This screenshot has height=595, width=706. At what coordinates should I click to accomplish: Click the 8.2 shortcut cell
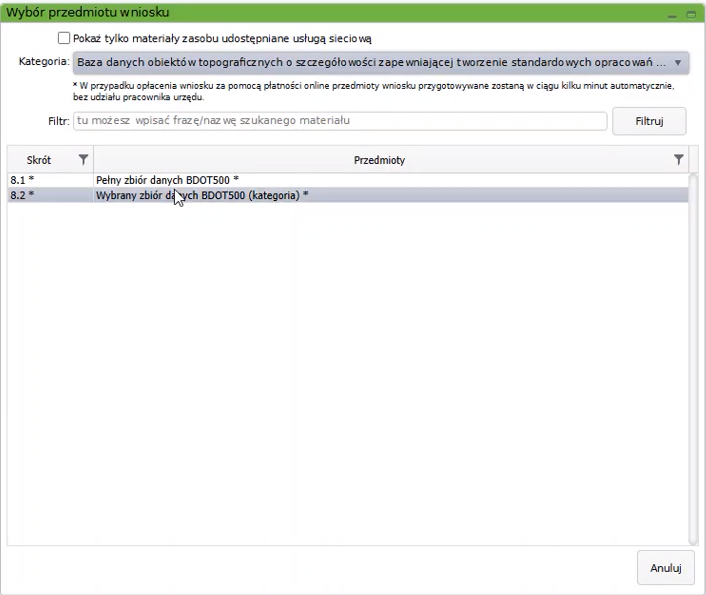(22, 195)
